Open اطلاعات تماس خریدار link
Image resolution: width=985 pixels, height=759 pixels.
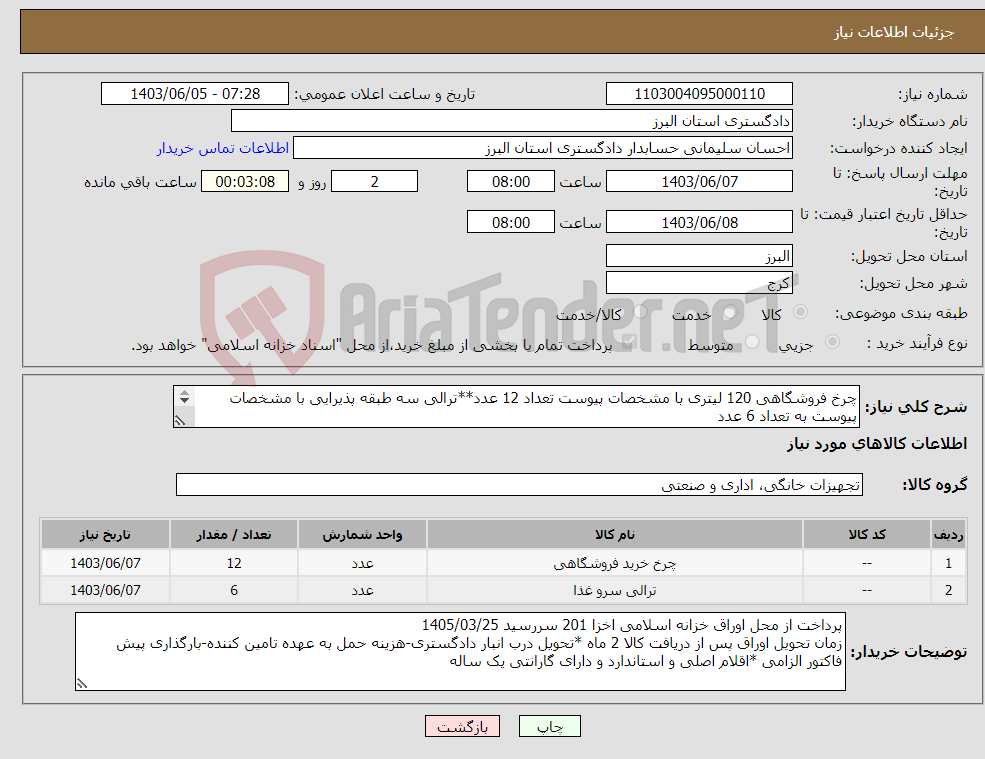(223, 148)
